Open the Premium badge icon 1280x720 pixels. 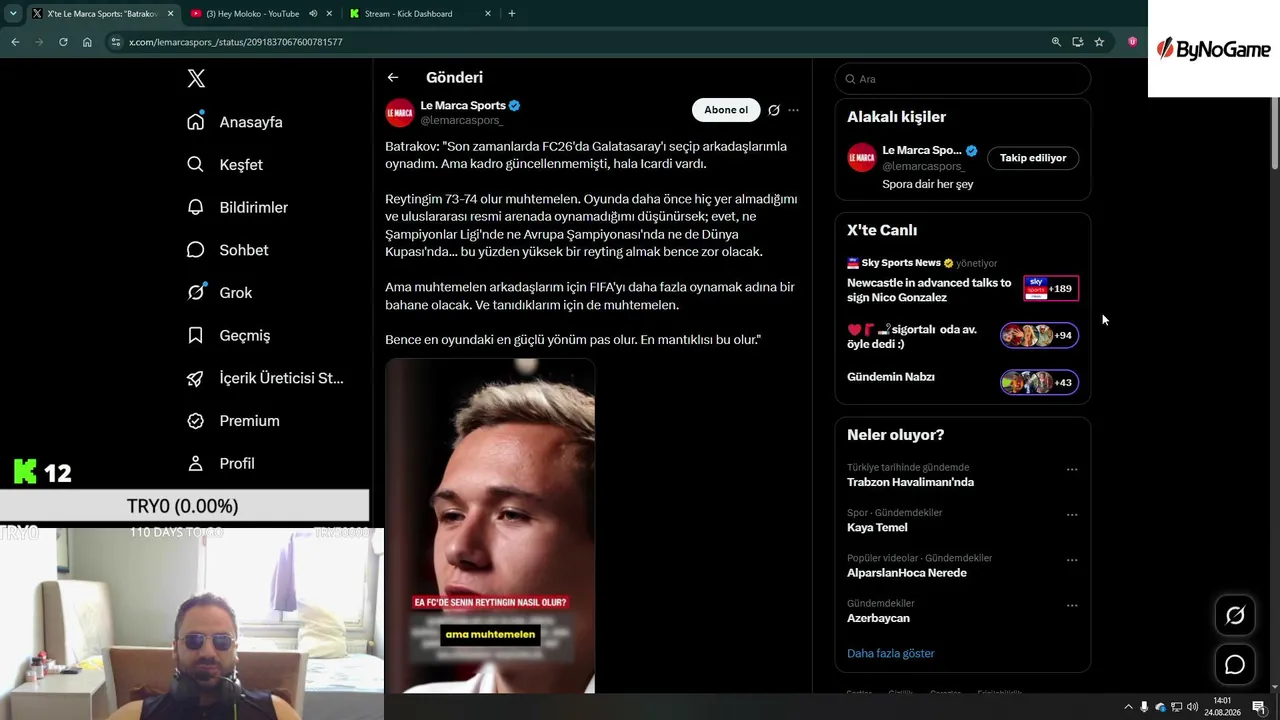pyautogui.click(x=196, y=421)
